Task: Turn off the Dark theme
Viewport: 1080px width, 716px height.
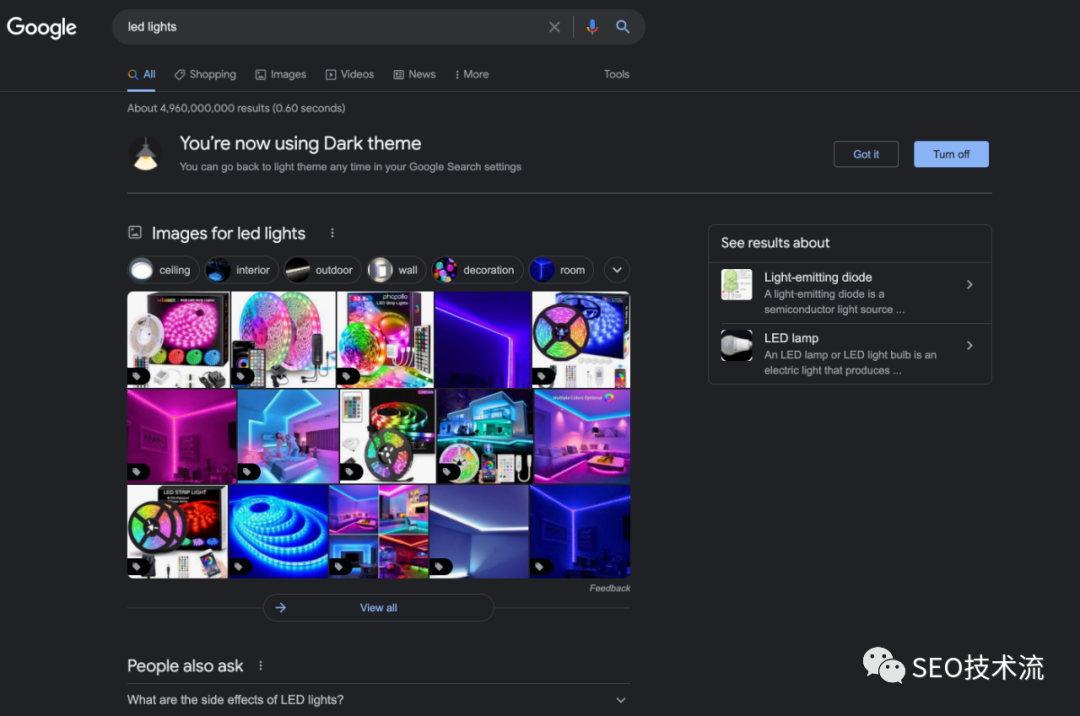Action: click(x=951, y=154)
